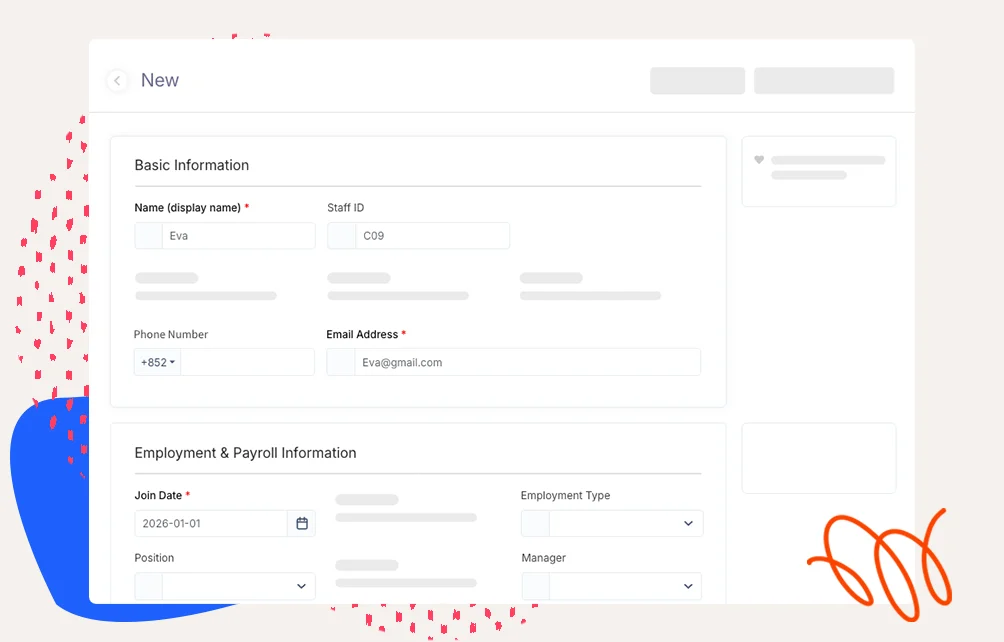Expand the Employment Type dropdown arrow

688,523
